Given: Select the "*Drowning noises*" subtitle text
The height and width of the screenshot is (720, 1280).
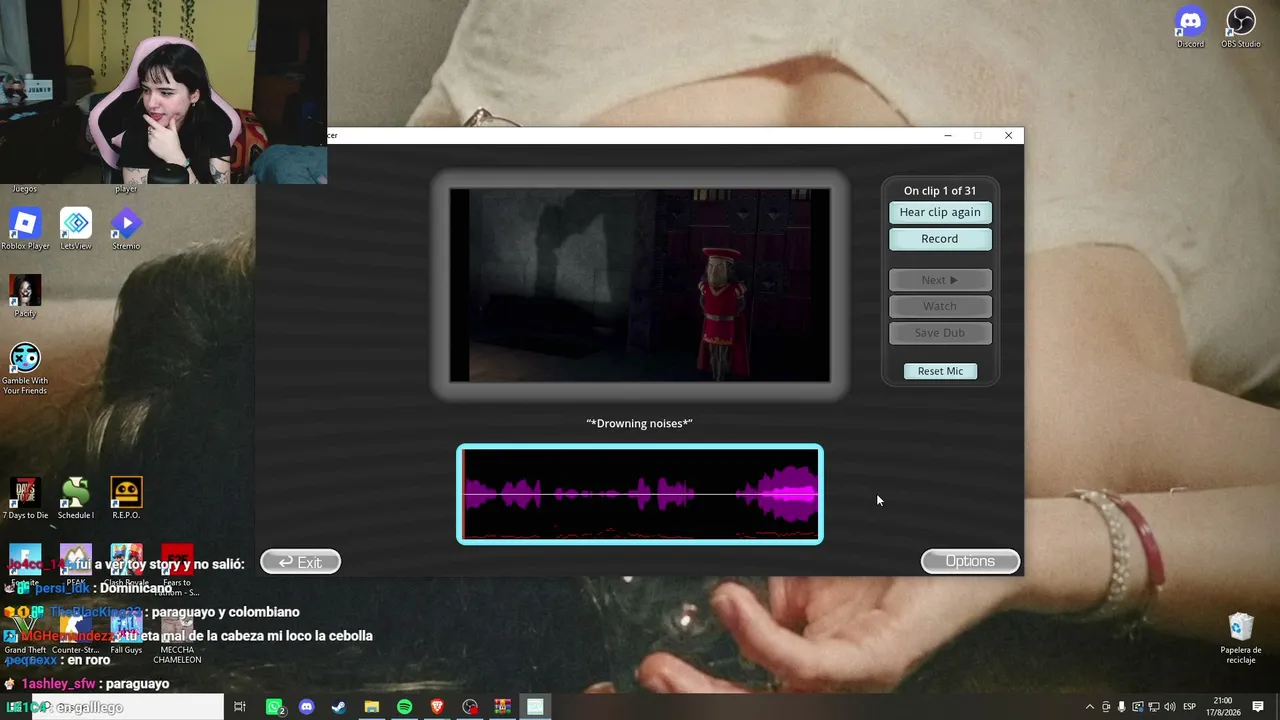Looking at the screenshot, I should click(640, 423).
